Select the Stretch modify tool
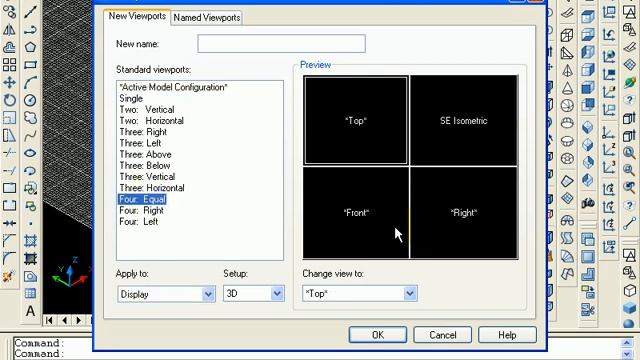The width and height of the screenshot is (640, 360). [x=9, y=136]
